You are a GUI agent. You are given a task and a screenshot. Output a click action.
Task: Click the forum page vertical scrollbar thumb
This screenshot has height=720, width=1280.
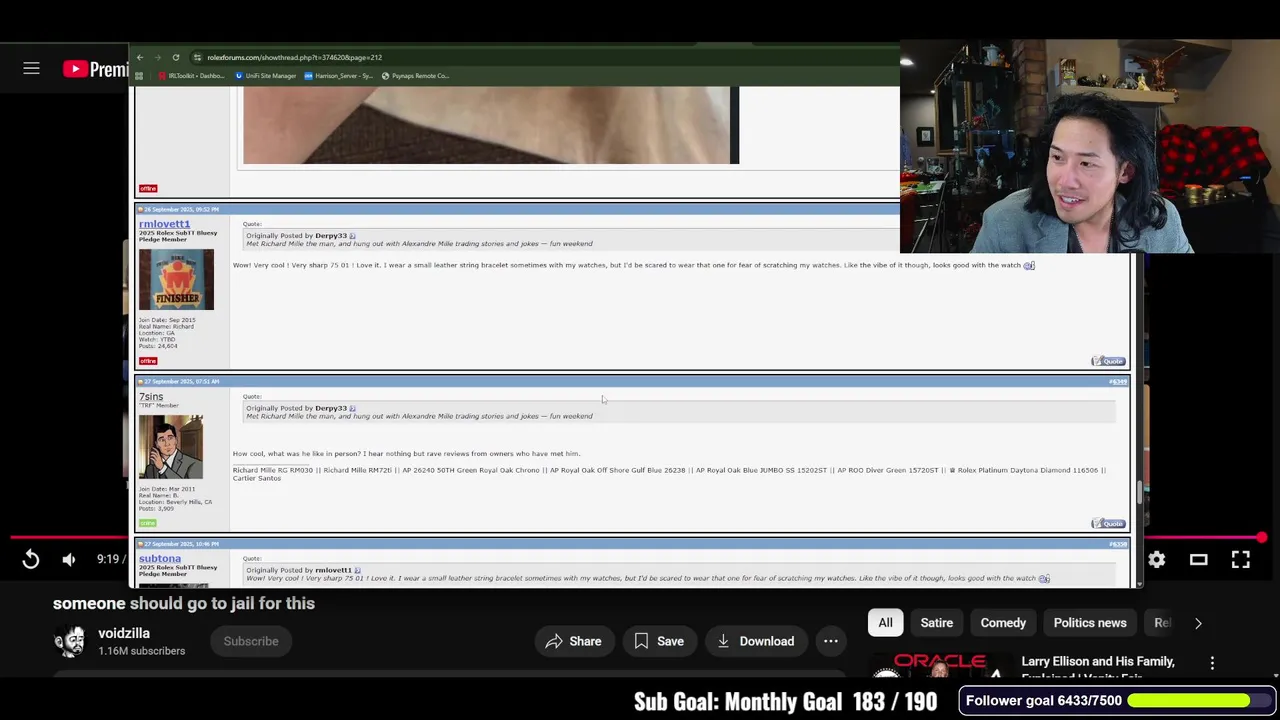(1138, 493)
